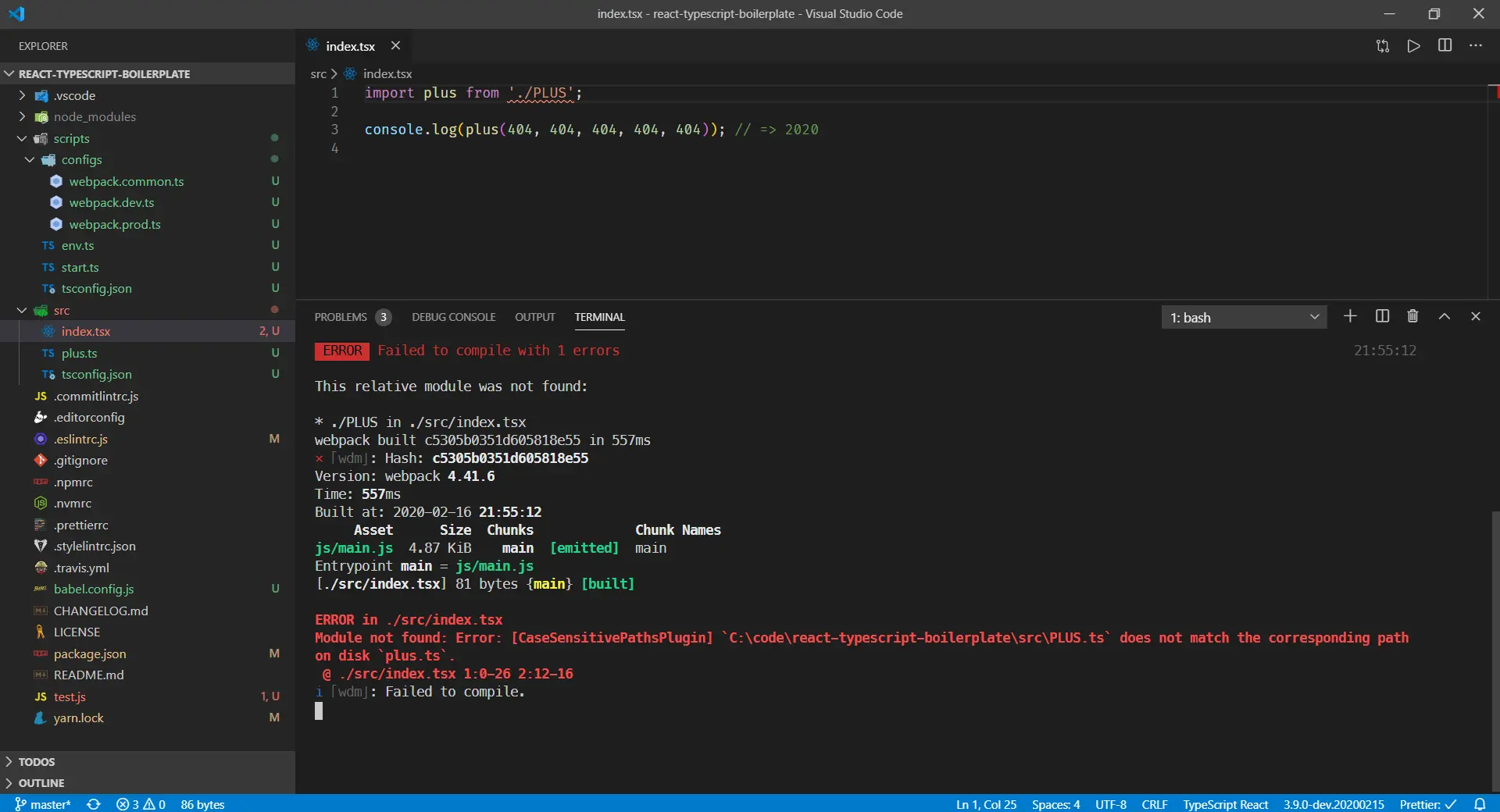Open start.ts in the explorer
This screenshot has height=812, width=1500.
coord(148,267)
